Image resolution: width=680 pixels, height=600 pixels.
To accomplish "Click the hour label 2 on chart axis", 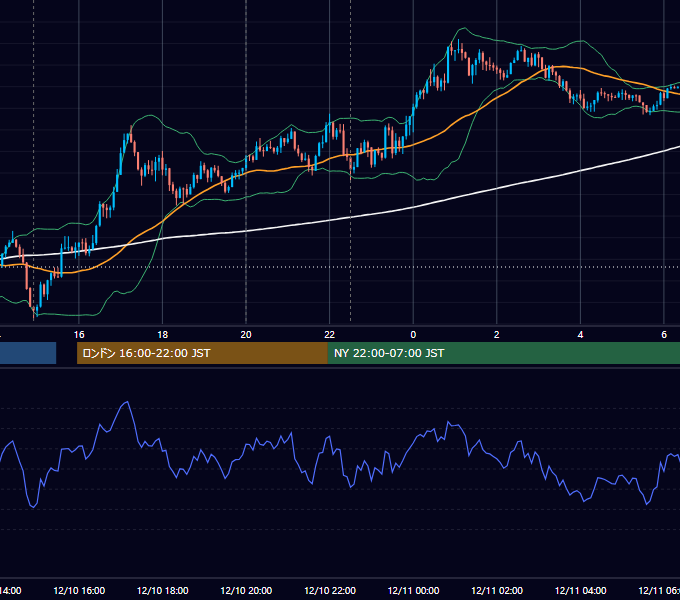I will (x=497, y=335).
